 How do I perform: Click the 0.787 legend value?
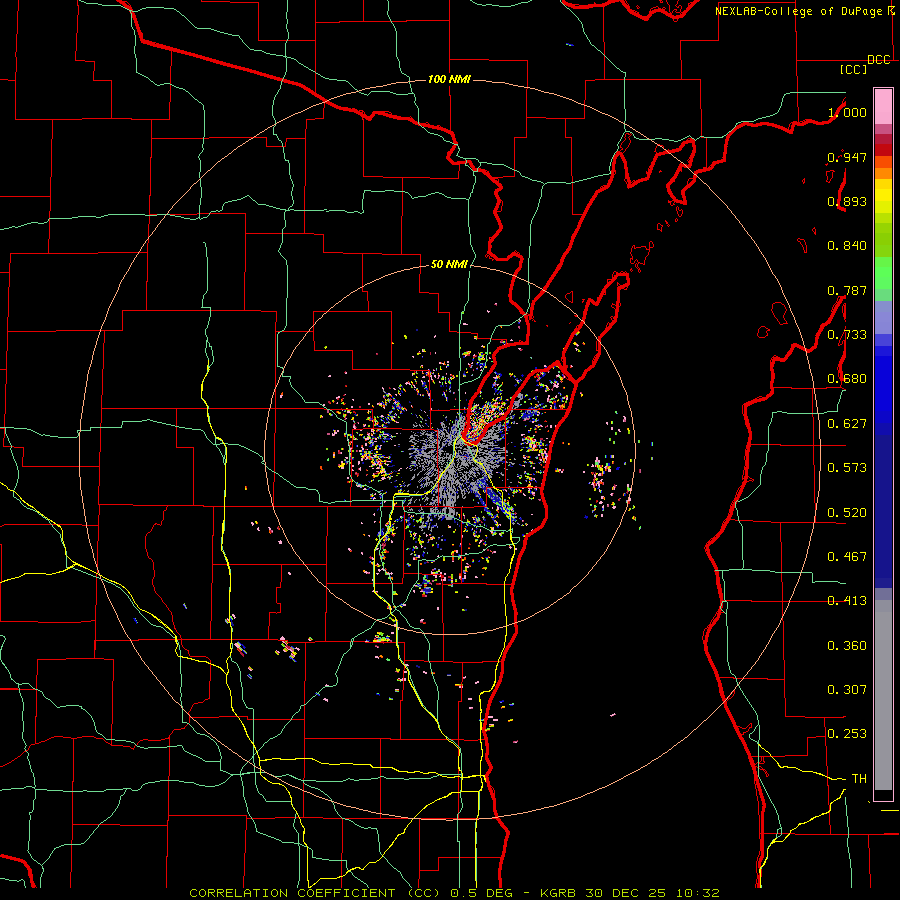tap(847, 290)
